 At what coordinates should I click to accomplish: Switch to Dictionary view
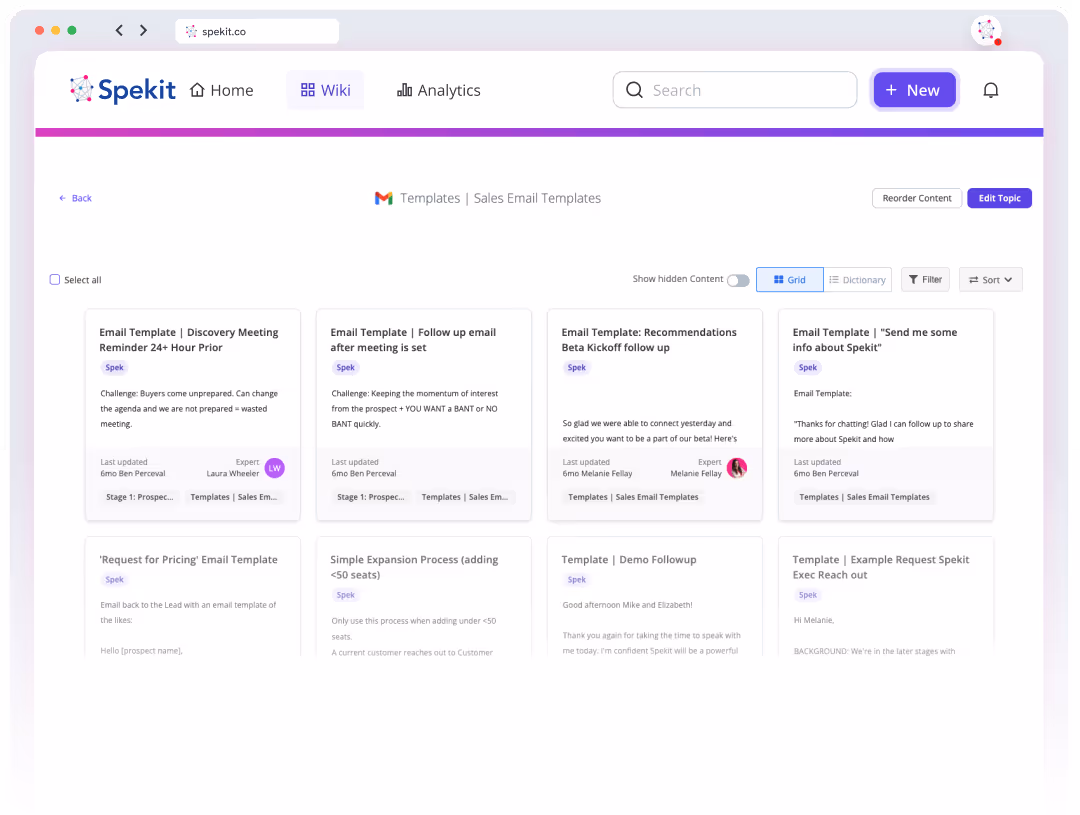[858, 280]
